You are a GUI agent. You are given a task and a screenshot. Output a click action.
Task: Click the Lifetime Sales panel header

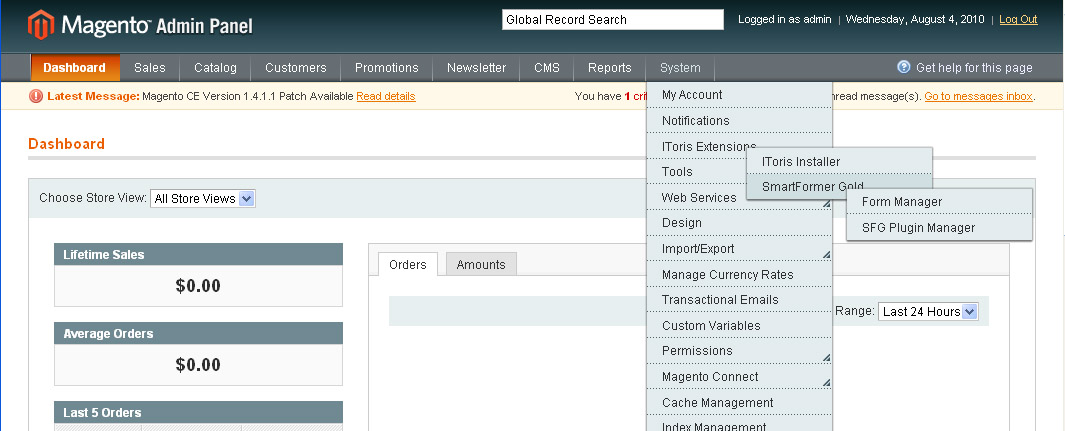coord(198,255)
